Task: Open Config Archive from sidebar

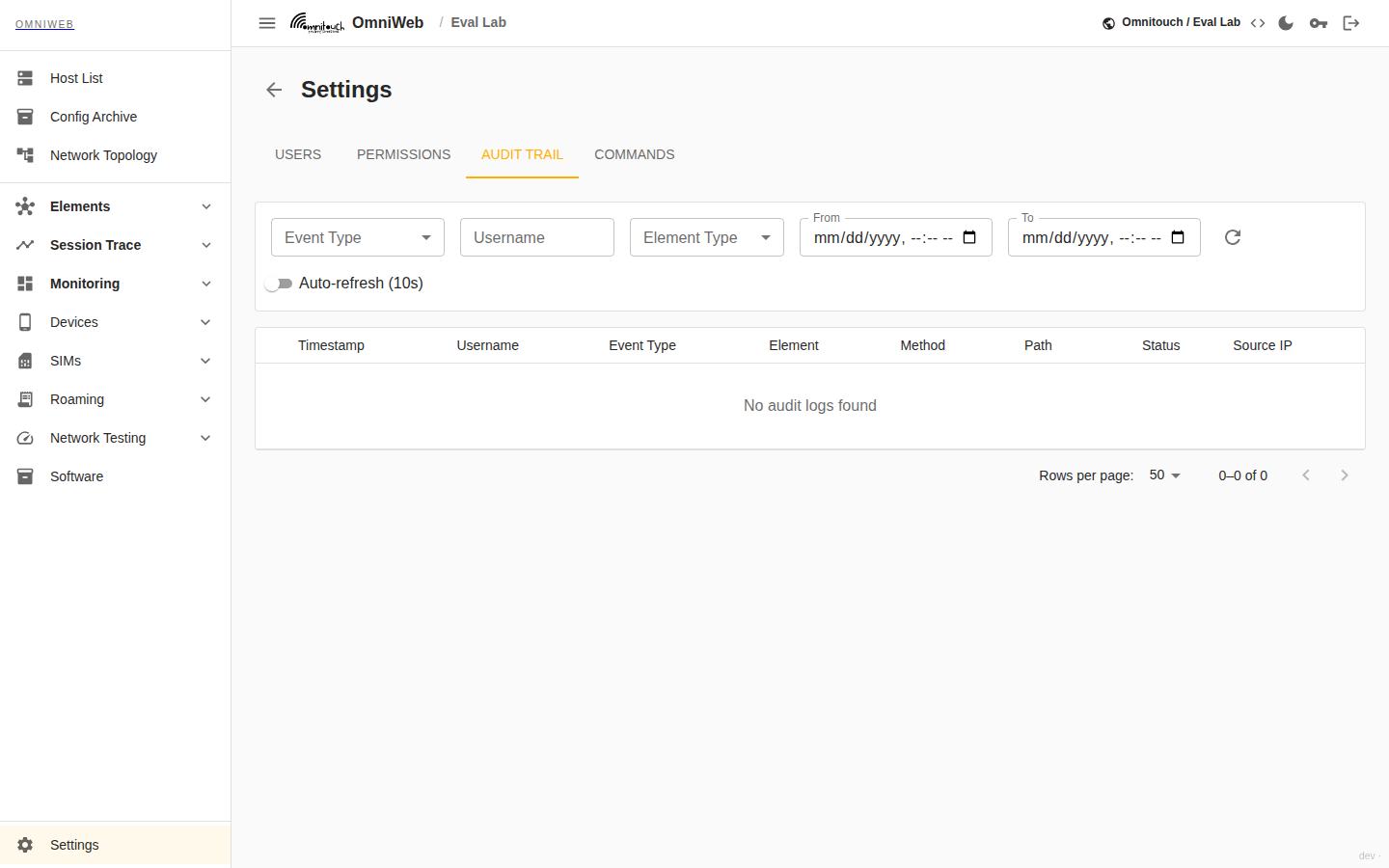Action: click(116, 117)
